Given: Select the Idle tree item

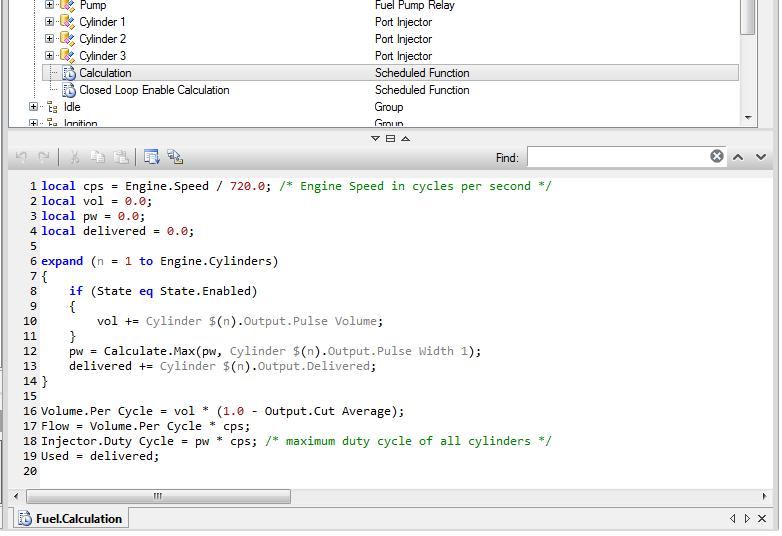Looking at the screenshot, I should (x=72, y=107).
